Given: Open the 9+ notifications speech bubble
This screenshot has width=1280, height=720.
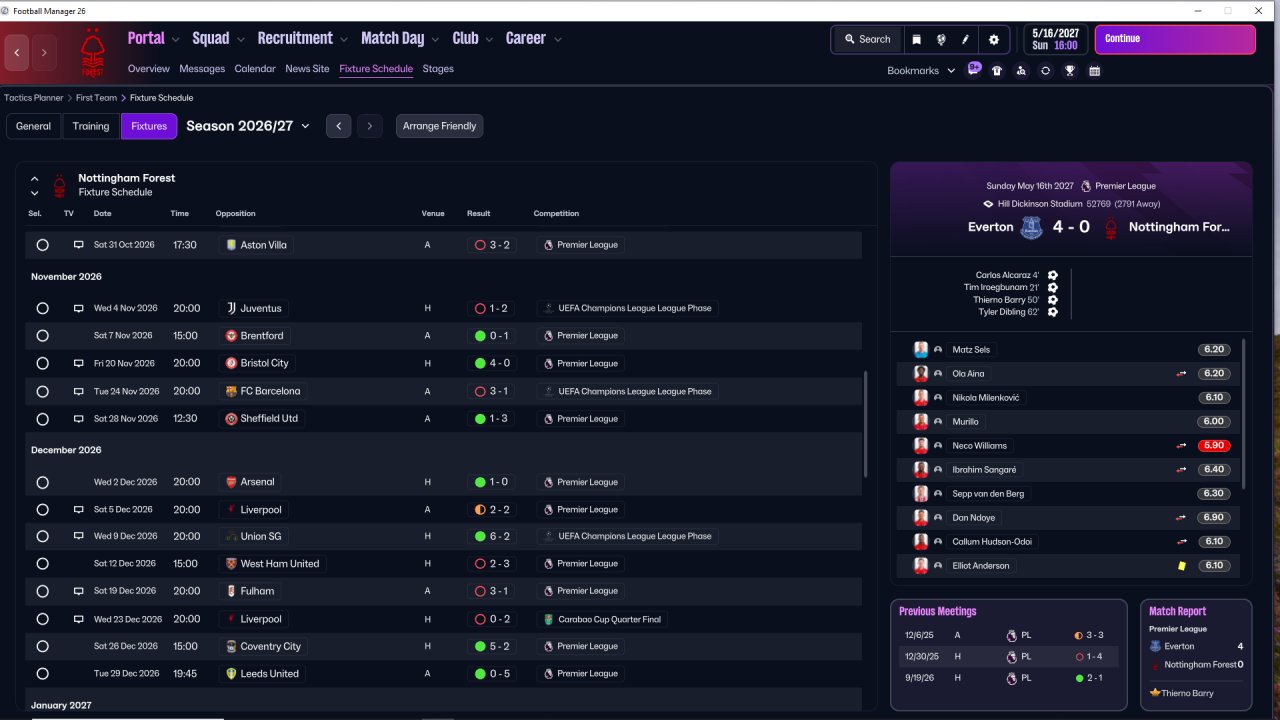Looking at the screenshot, I should (x=974, y=69).
